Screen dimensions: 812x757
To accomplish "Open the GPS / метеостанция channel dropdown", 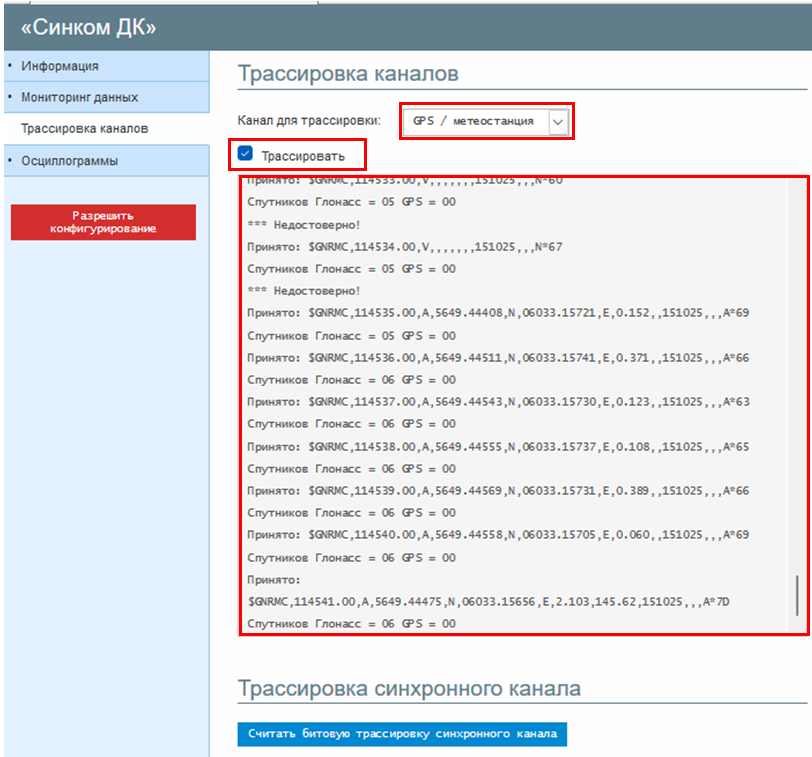I will [474, 121].
